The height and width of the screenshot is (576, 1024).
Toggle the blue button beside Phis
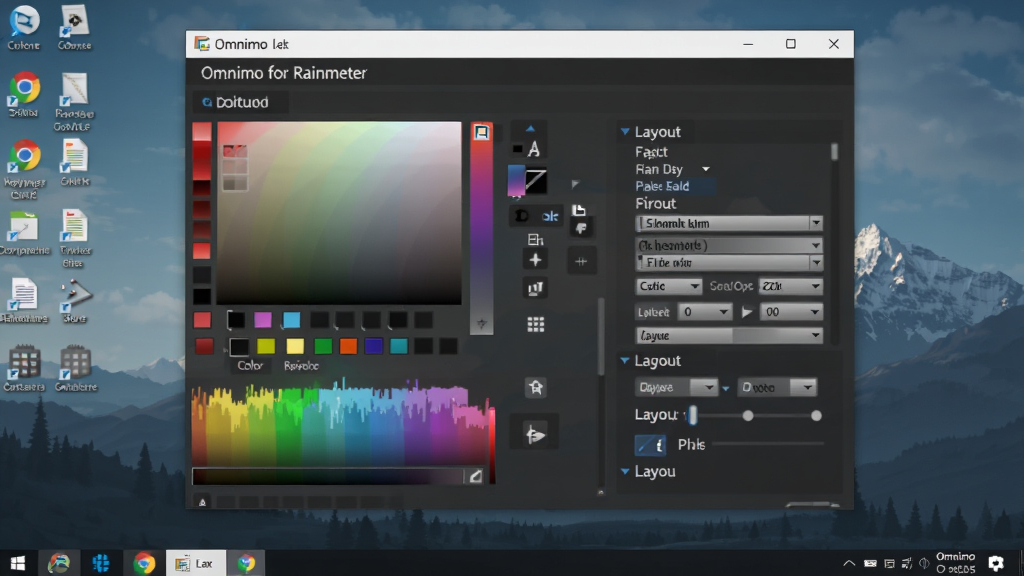coord(650,445)
